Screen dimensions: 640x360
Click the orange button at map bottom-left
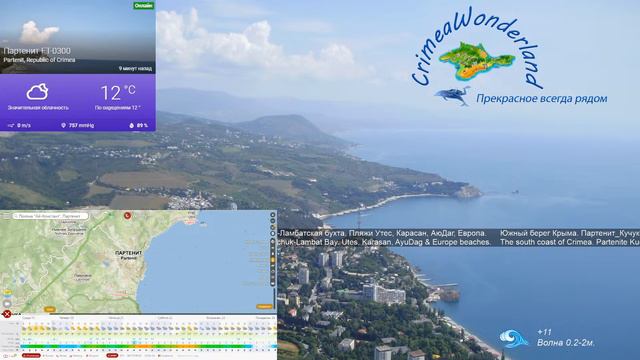(49, 309)
